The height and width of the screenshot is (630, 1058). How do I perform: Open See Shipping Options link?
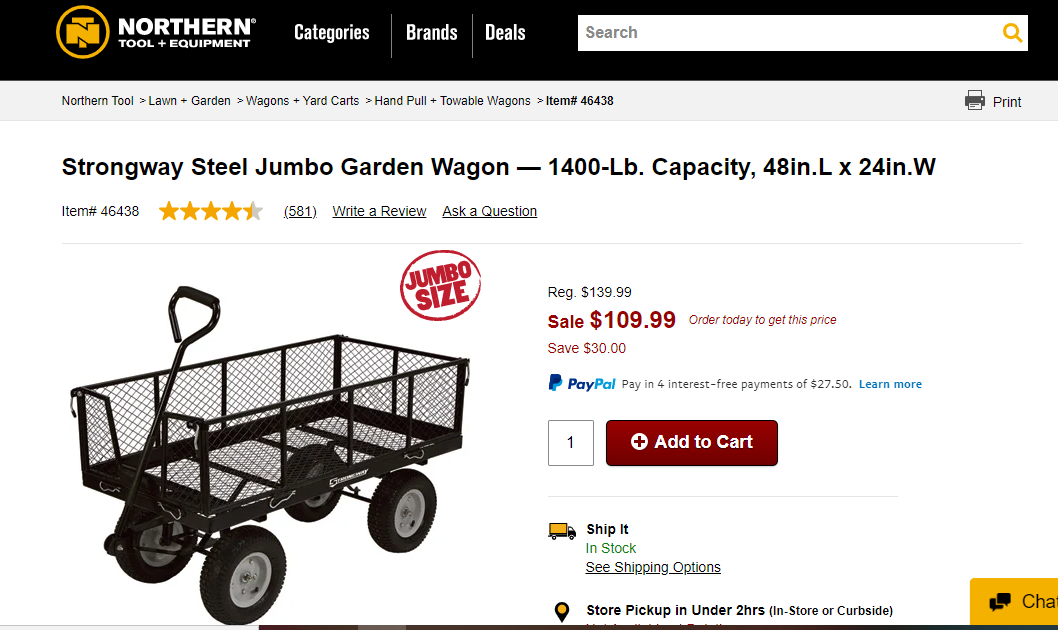(x=652, y=567)
